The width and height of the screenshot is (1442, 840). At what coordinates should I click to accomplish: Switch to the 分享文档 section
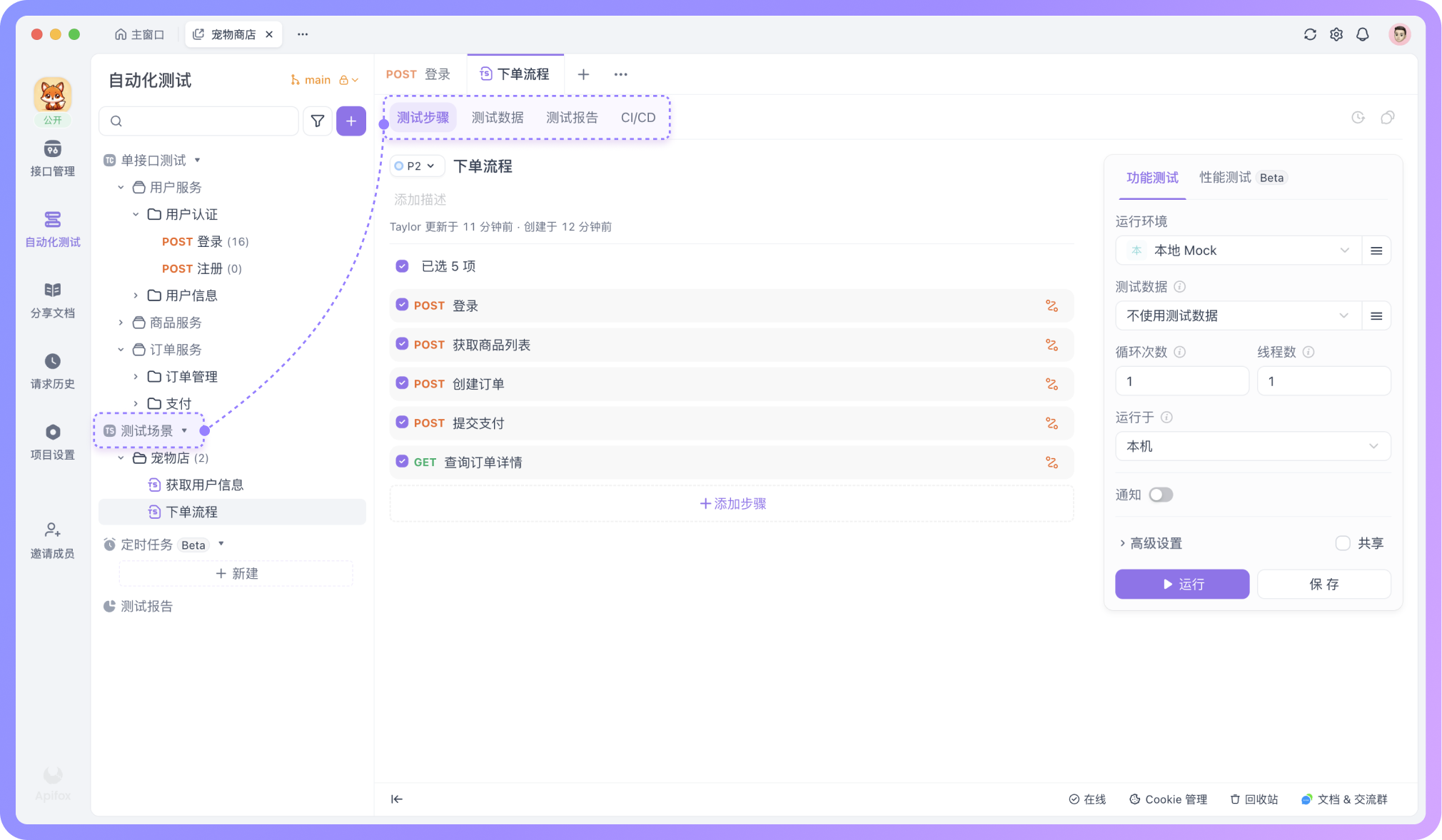coord(52,300)
